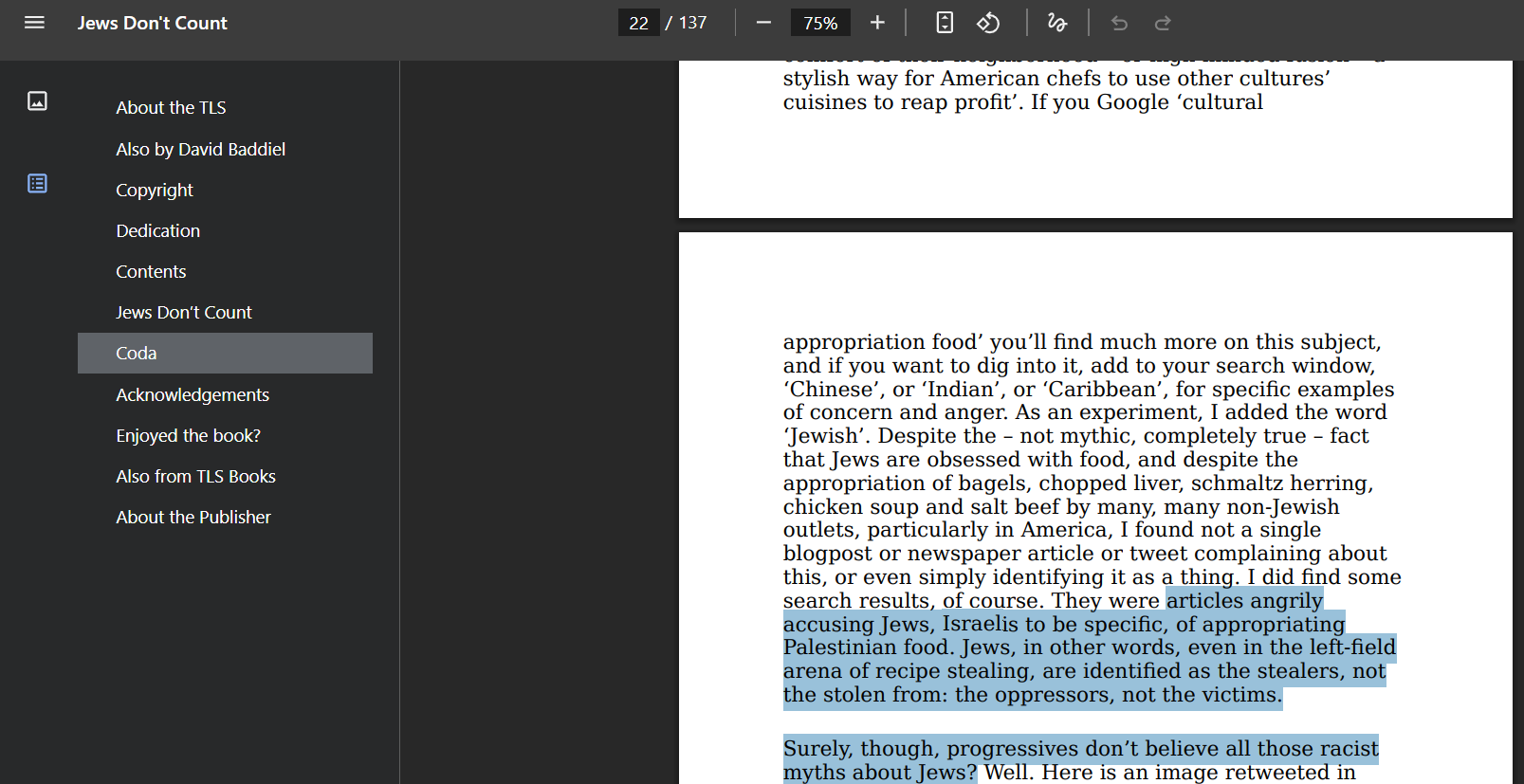Click the zoom level field showing 75%

point(820,23)
